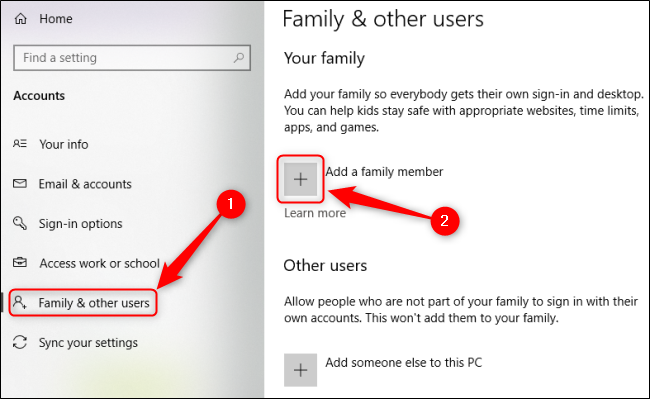Click the Find a setting search box
Screen dimensions: 650x399
[x=132, y=58]
